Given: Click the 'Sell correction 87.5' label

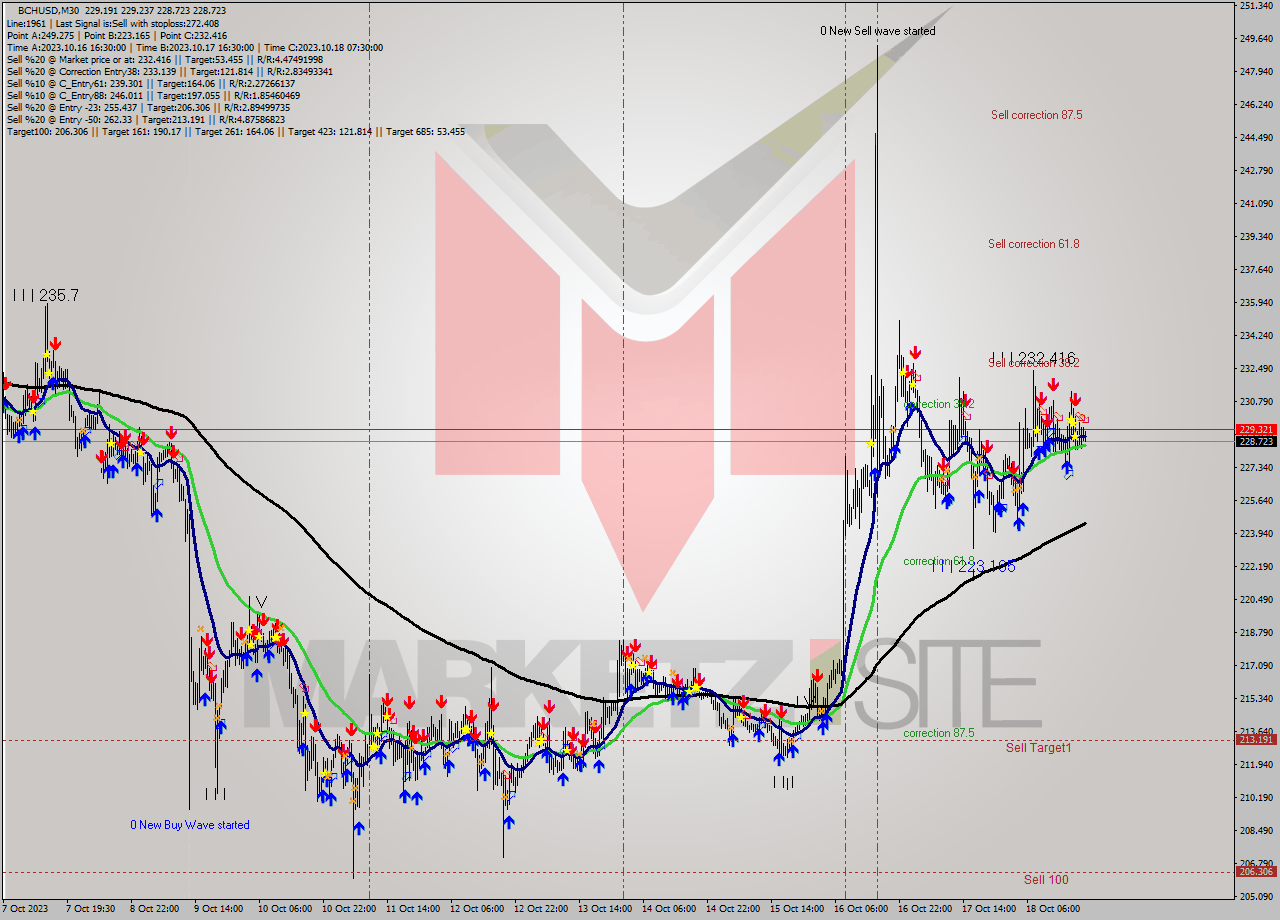Looking at the screenshot, I should tap(1036, 115).
